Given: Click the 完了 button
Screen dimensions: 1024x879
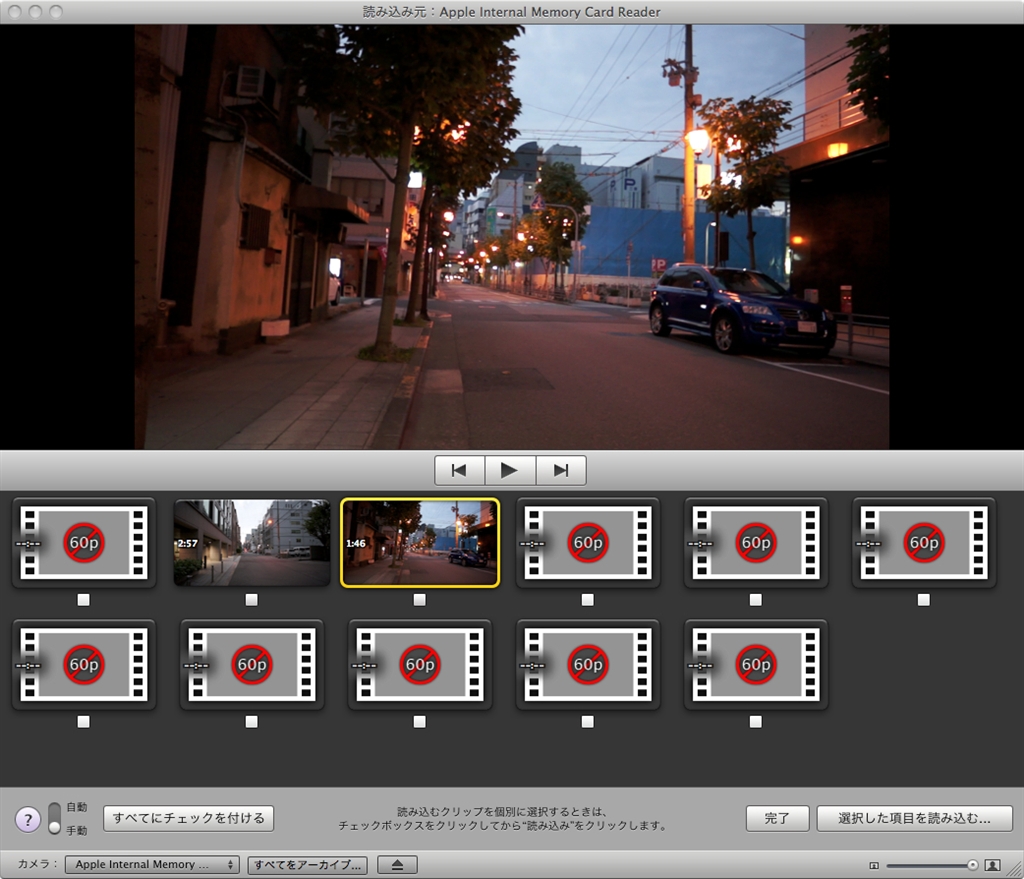Looking at the screenshot, I should [x=777, y=818].
